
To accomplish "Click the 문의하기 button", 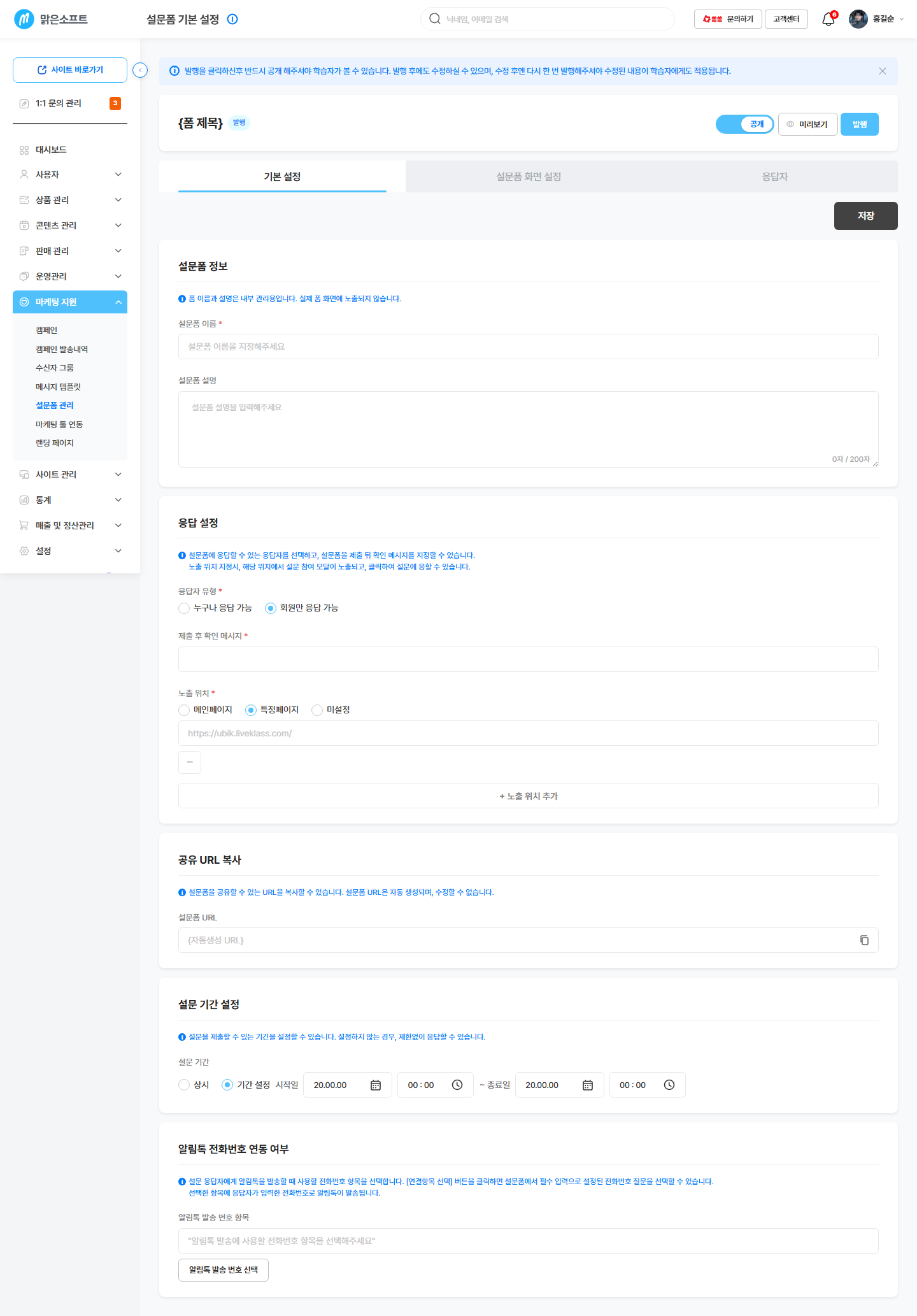I will [x=728, y=19].
